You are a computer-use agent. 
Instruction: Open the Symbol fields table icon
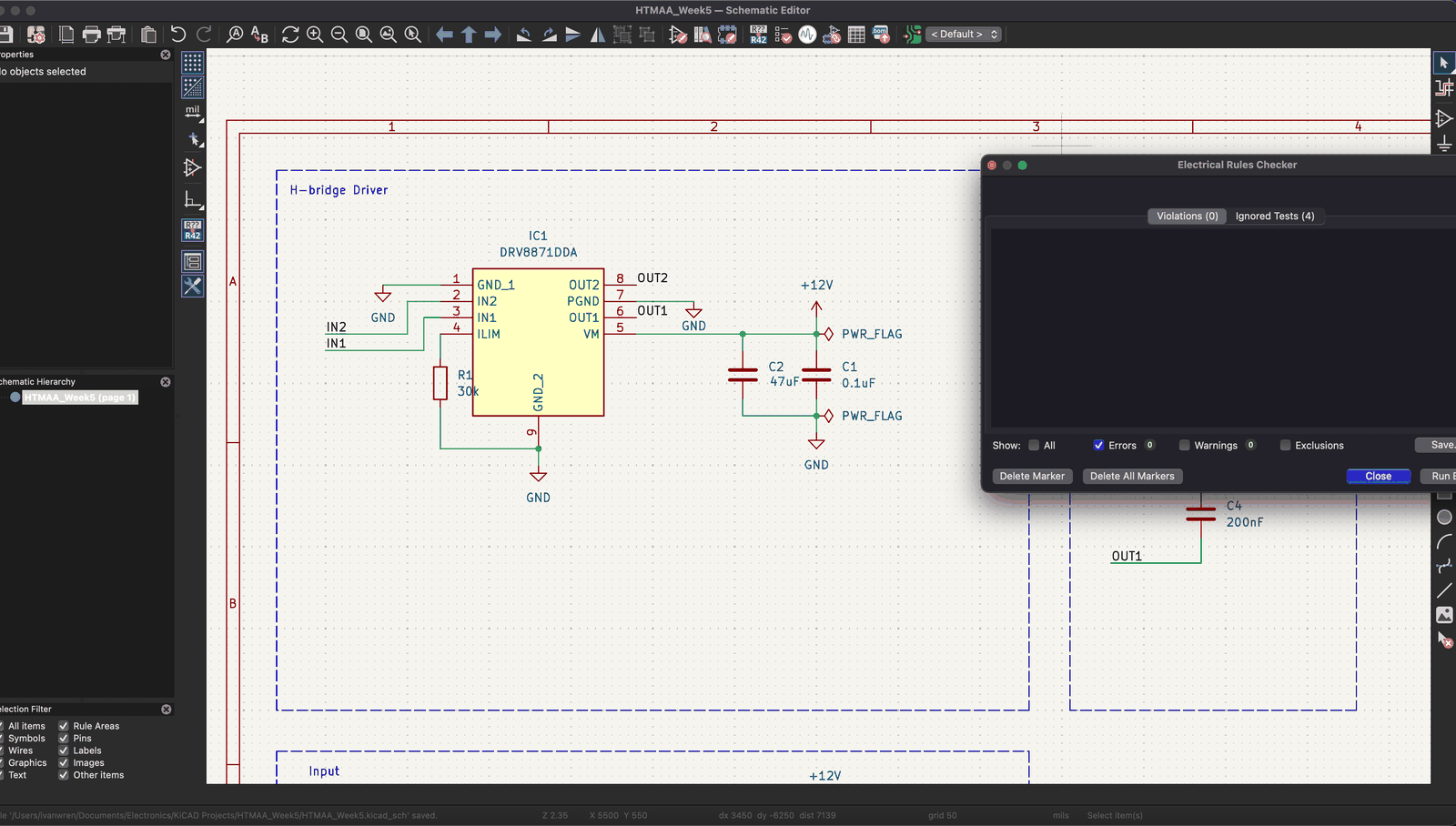point(856,35)
